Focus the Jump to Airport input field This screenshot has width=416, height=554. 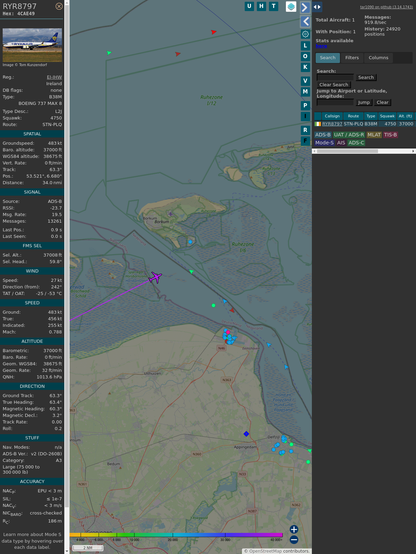pos(335,102)
